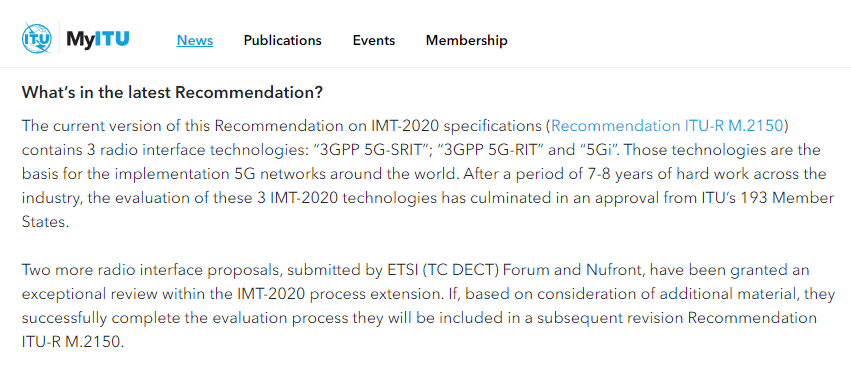
Task: Click the '193 Member' text in paragraph
Action: [790, 198]
